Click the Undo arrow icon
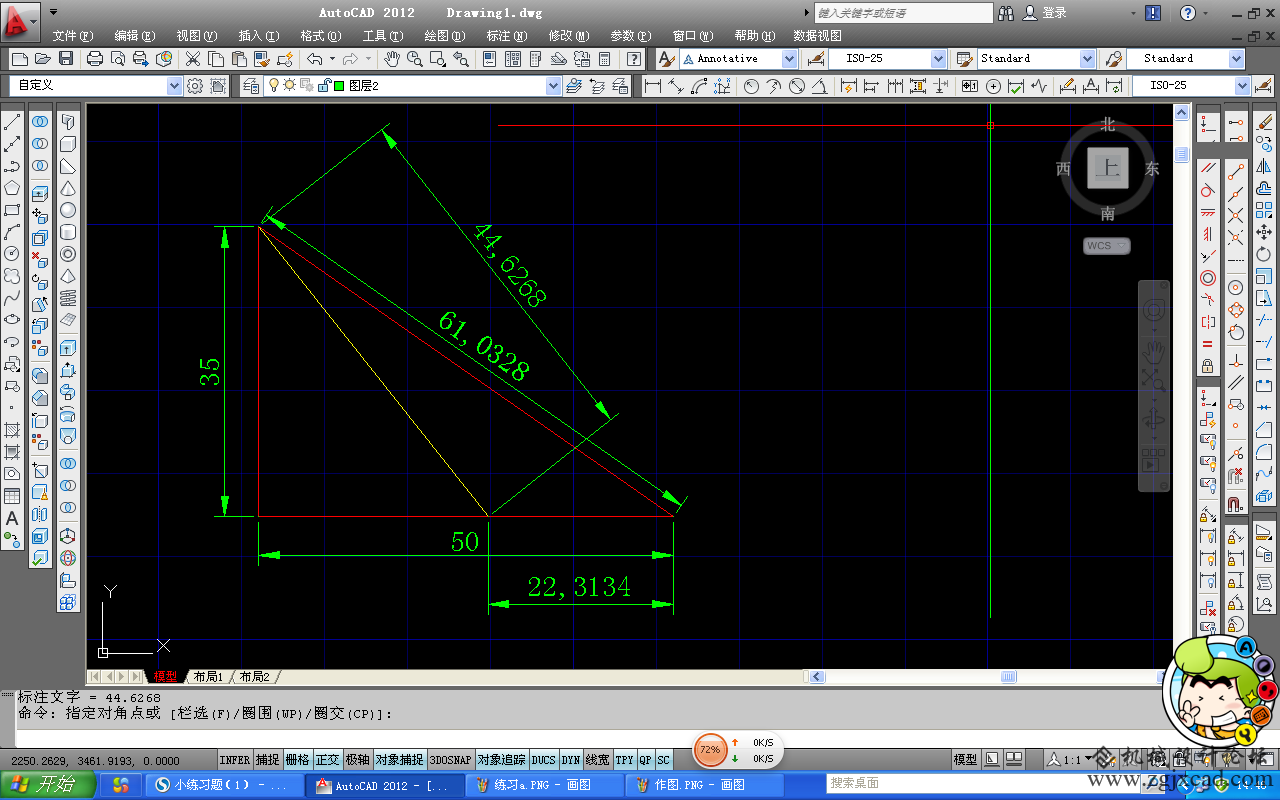The height and width of the screenshot is (800, 1280). tap(315, 59)
